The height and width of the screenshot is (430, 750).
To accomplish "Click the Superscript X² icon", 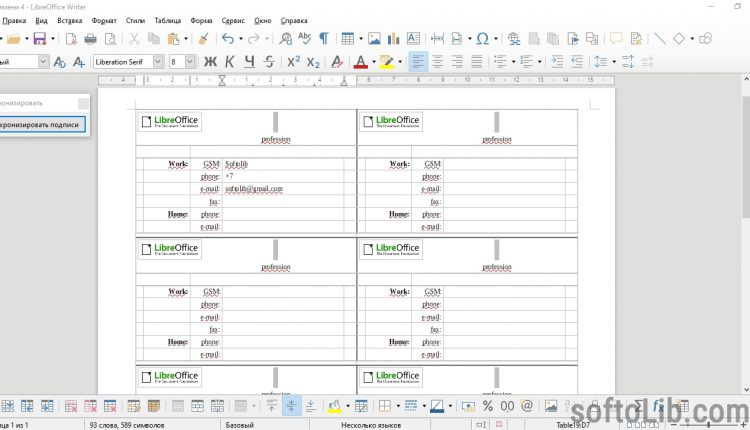I will pyautogui.click(x=294, y=62).
